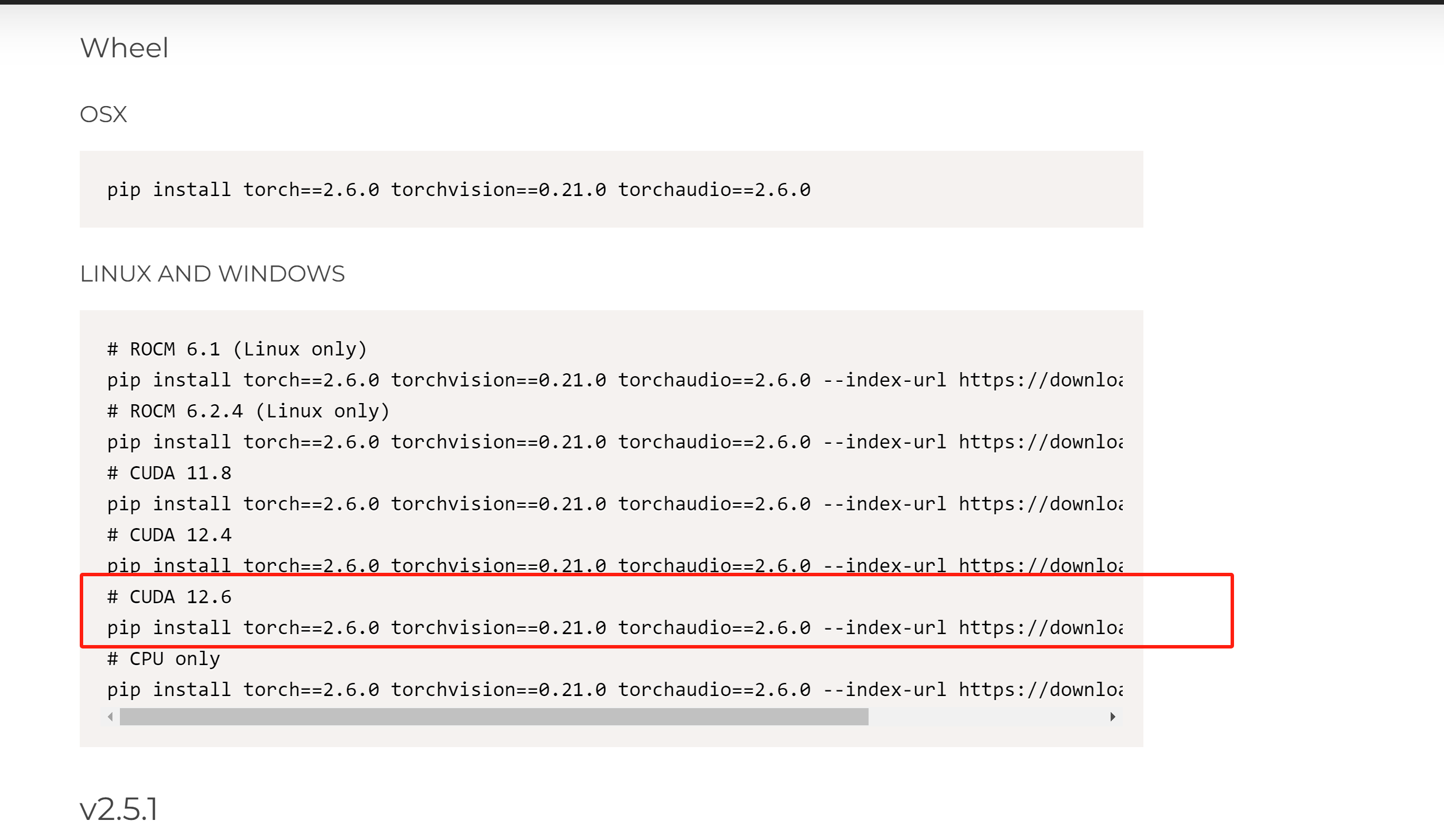Click the right scroll arrow of code block

(1112, 717)
